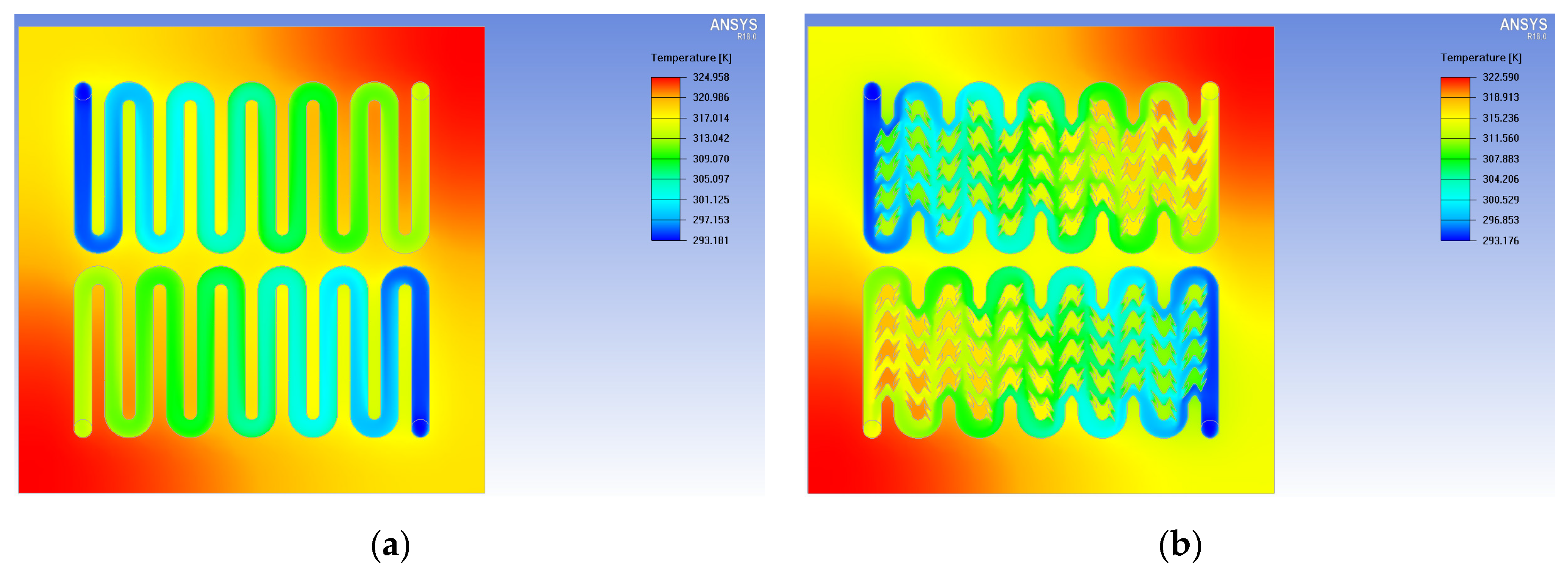The width and height of the screenshot is (1568, 574).
Task: Select the 320.986 legend value
Action: (710, 98)
